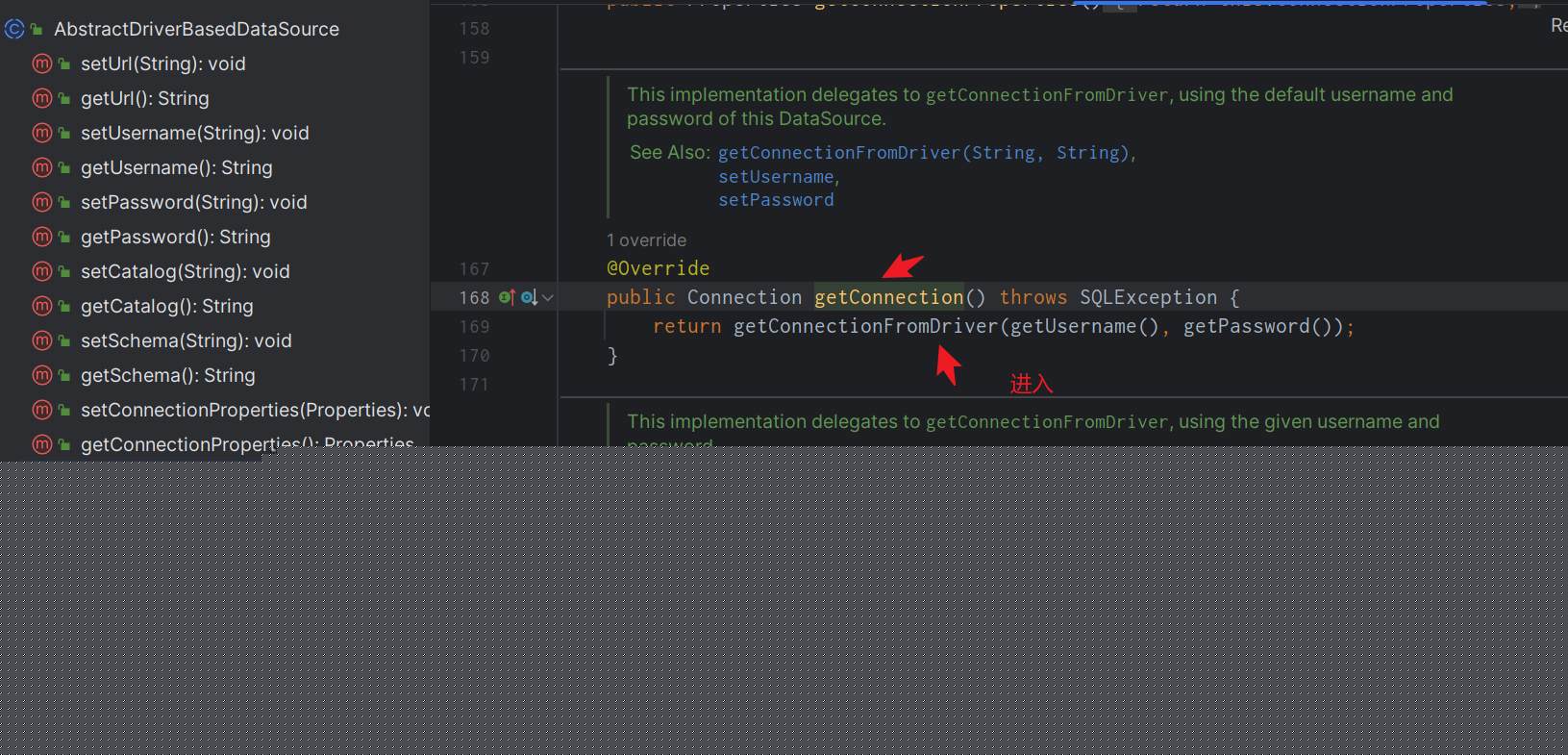
Task: Select AbstractDriverBasedDataSource in the structure tree
Action: (196, 30)
